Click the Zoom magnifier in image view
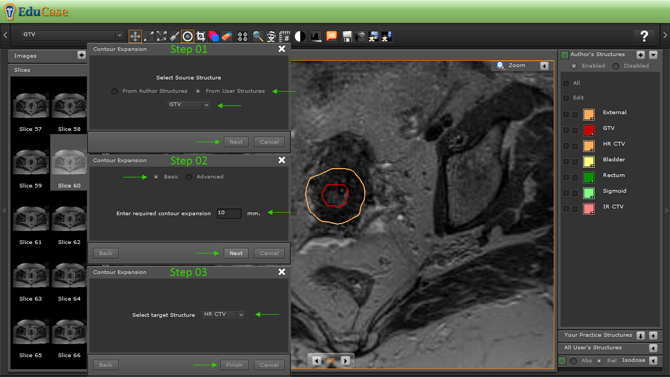The image size is (670, 377). coord(500,65)
